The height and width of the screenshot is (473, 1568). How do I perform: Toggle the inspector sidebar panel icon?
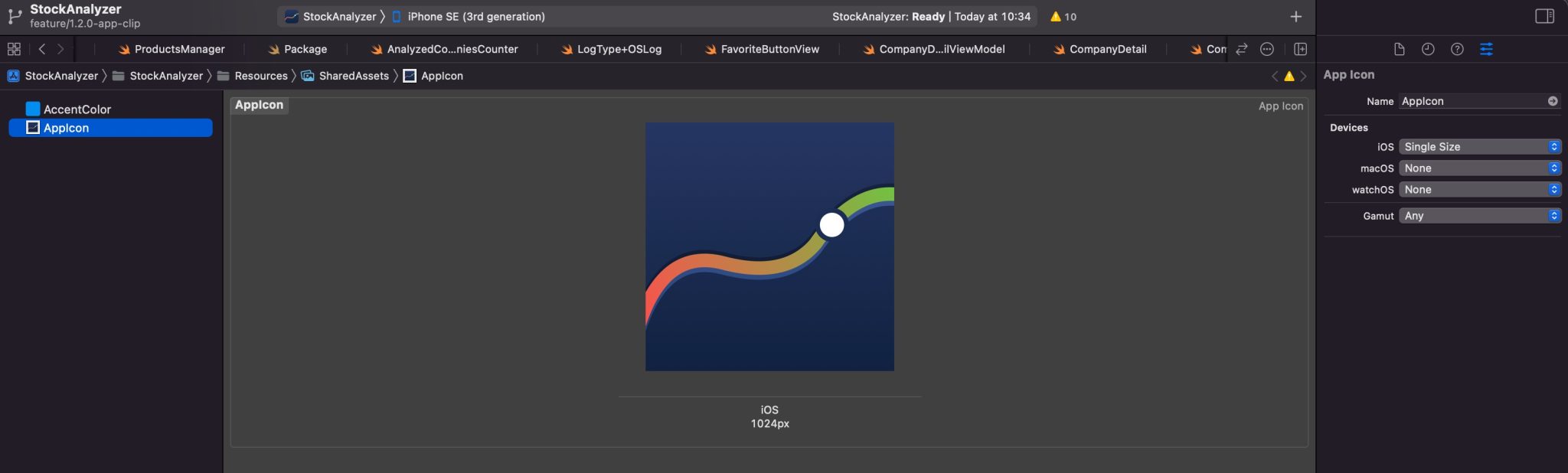click(x=1544, y=16)
